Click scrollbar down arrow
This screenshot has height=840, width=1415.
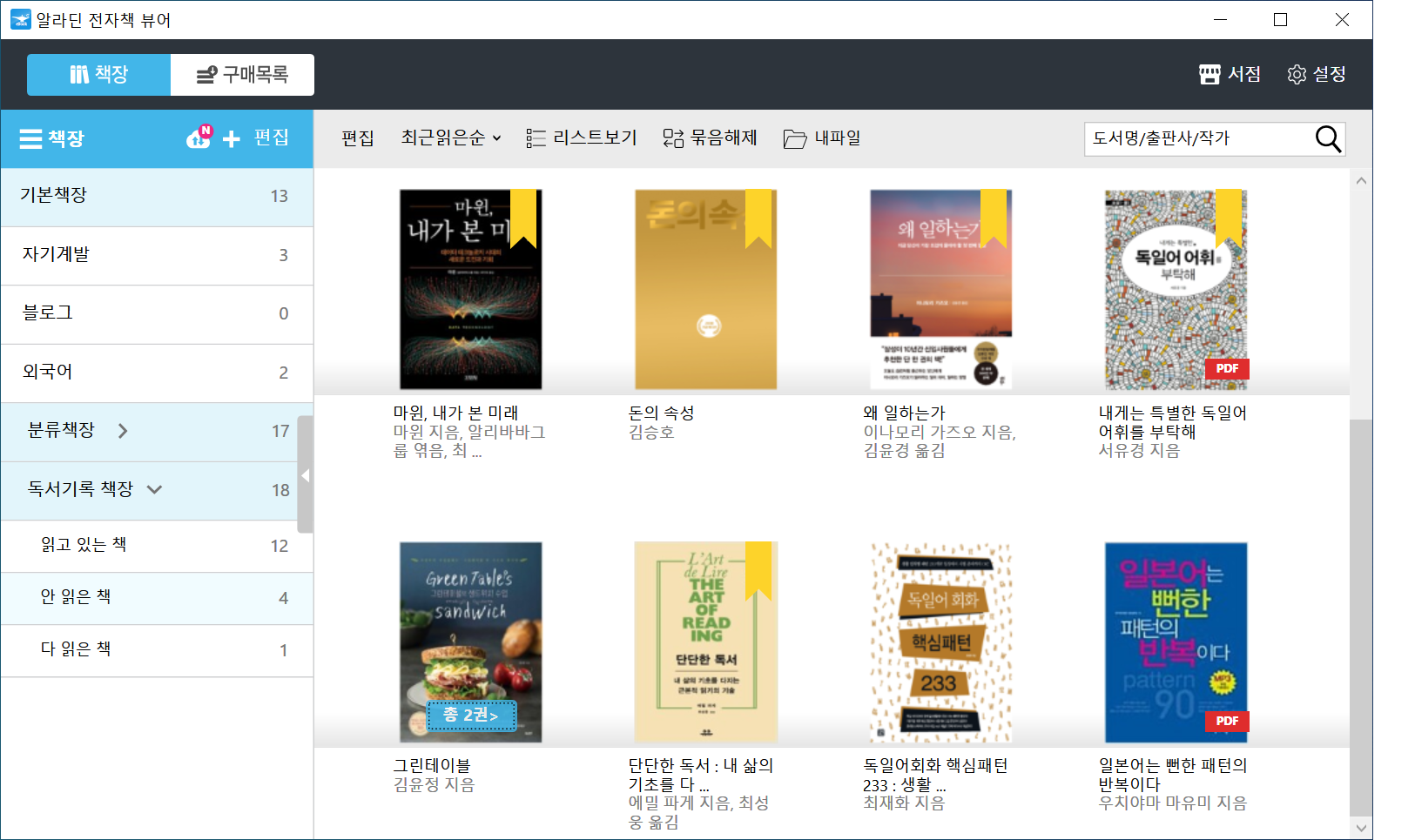(1361, 829)
